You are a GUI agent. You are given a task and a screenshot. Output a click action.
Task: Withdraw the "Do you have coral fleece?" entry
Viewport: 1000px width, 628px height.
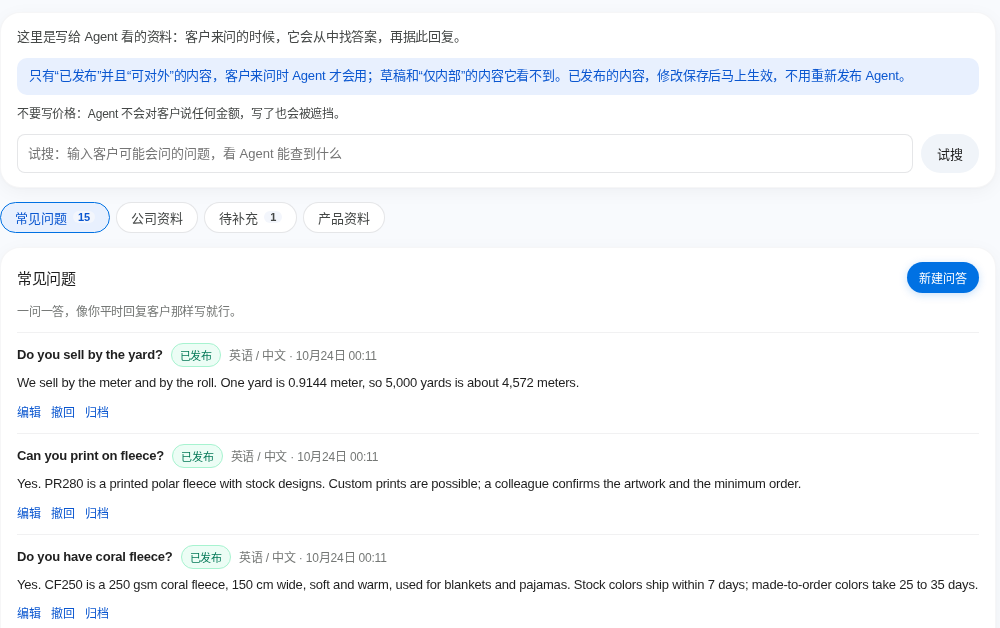point(62,613)
